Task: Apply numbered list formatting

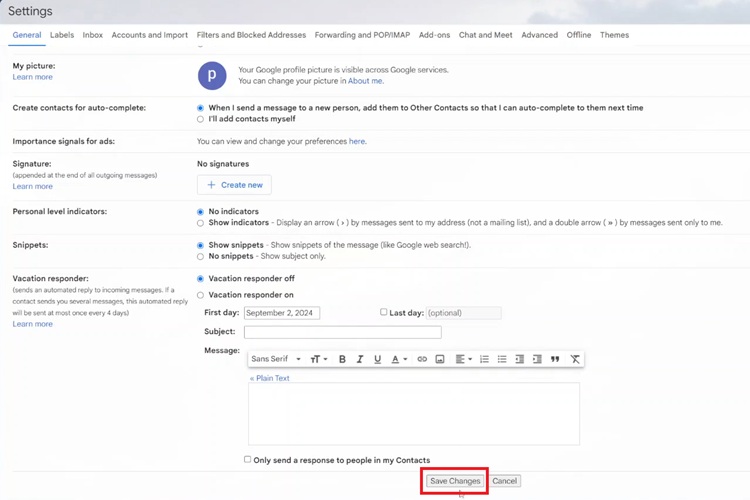Action: click(484, 359)
